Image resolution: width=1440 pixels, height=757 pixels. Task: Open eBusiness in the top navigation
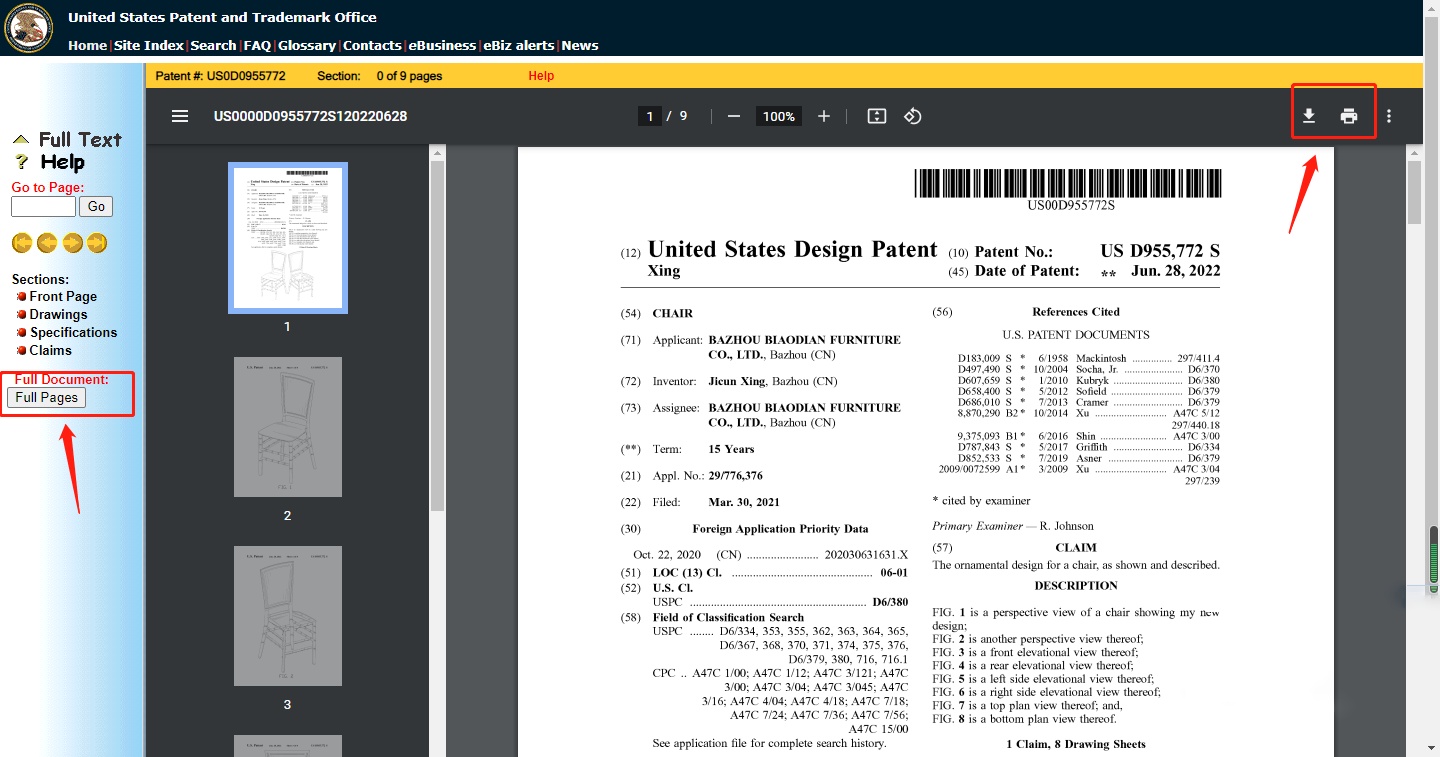point(442,45)
